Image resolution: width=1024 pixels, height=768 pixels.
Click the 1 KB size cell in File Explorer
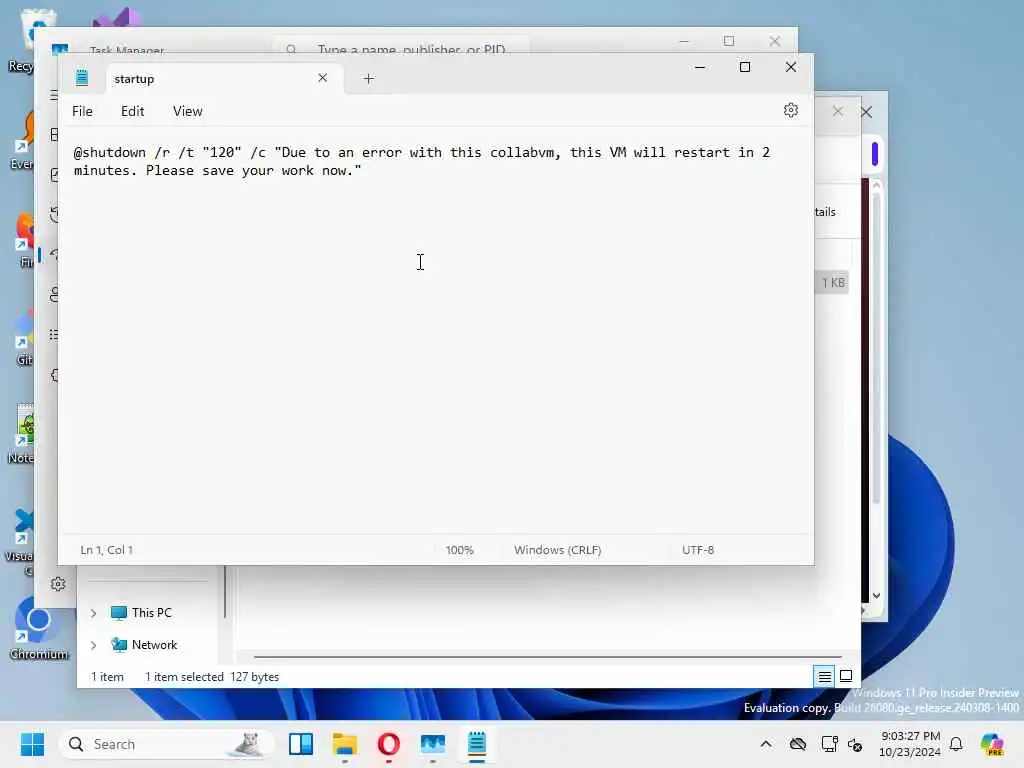pos(833,282)
